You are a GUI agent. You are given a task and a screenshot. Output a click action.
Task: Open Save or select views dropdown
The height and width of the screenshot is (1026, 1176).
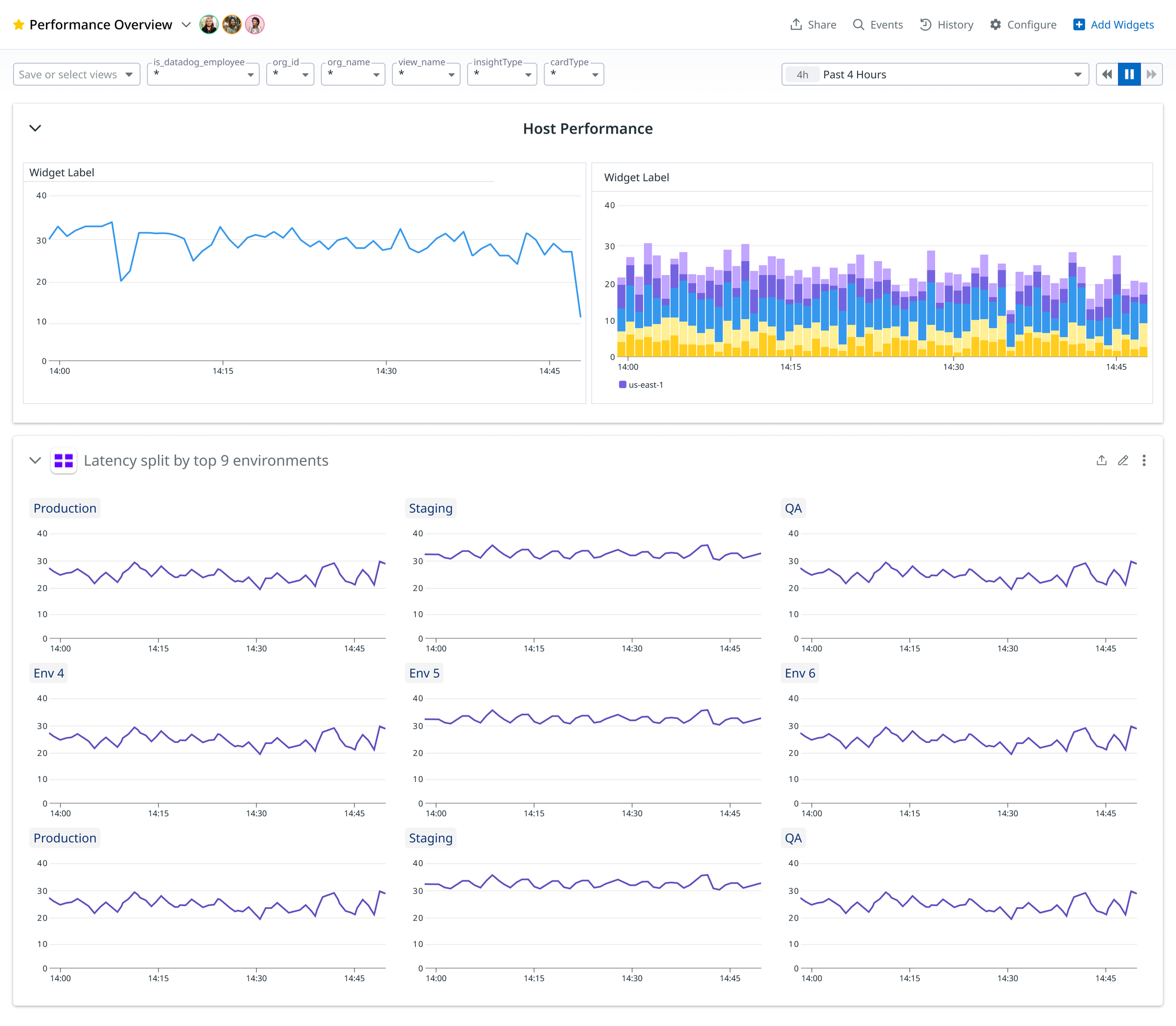point(76,74)
